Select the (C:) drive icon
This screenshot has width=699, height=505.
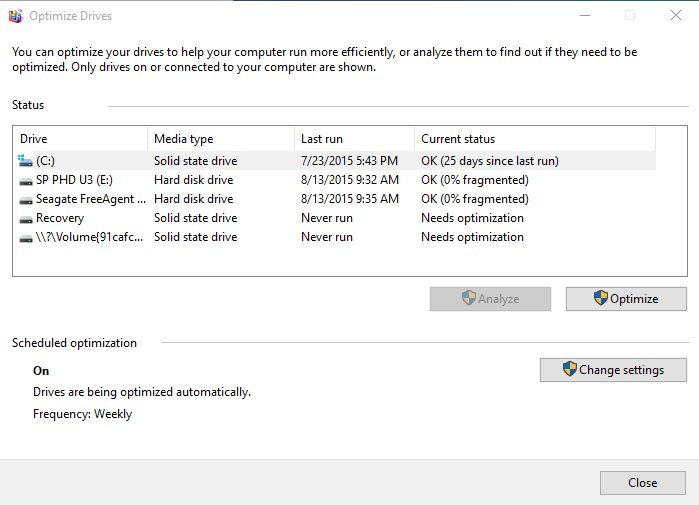(25, 160)
